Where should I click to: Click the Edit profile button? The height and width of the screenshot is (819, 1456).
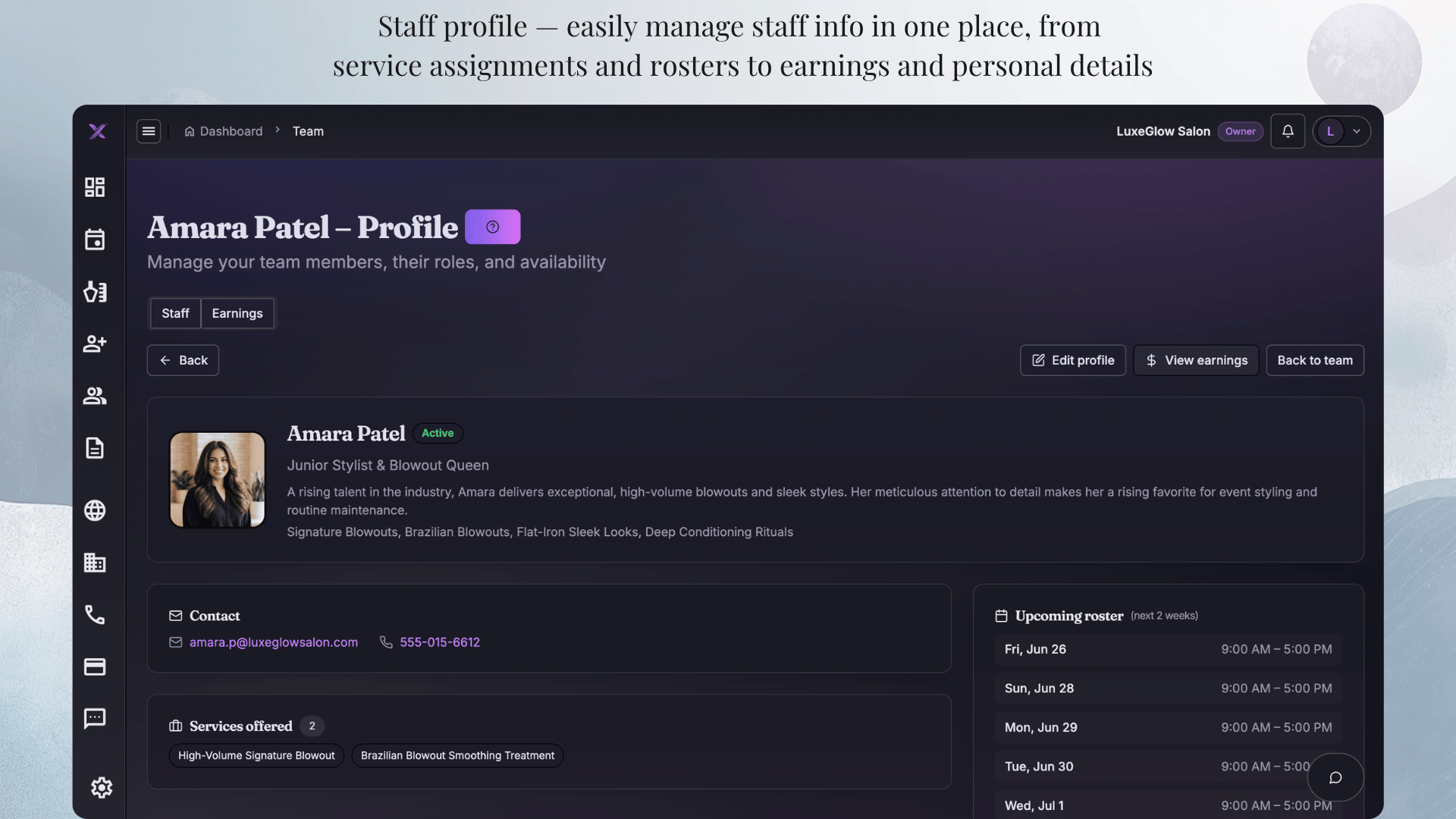(x=1073, y=360)
